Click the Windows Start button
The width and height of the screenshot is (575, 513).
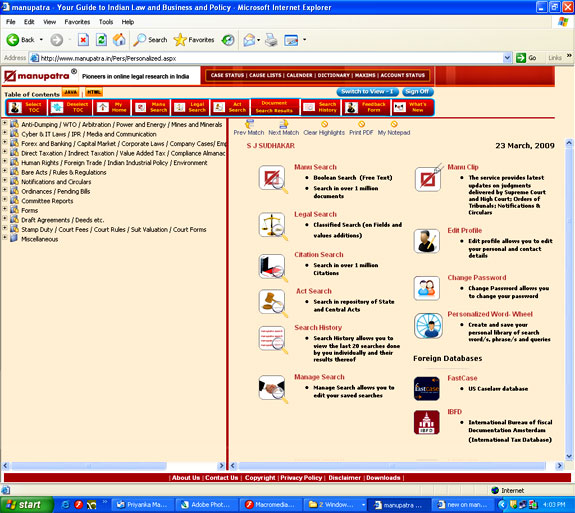tap(26, 505)
